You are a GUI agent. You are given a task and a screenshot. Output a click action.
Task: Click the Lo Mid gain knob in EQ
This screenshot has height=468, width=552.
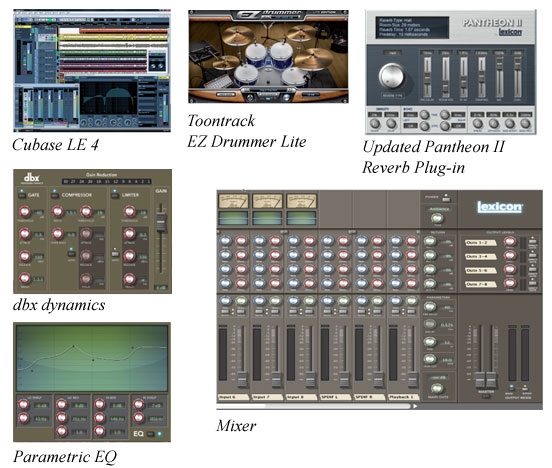click(62, 404)
